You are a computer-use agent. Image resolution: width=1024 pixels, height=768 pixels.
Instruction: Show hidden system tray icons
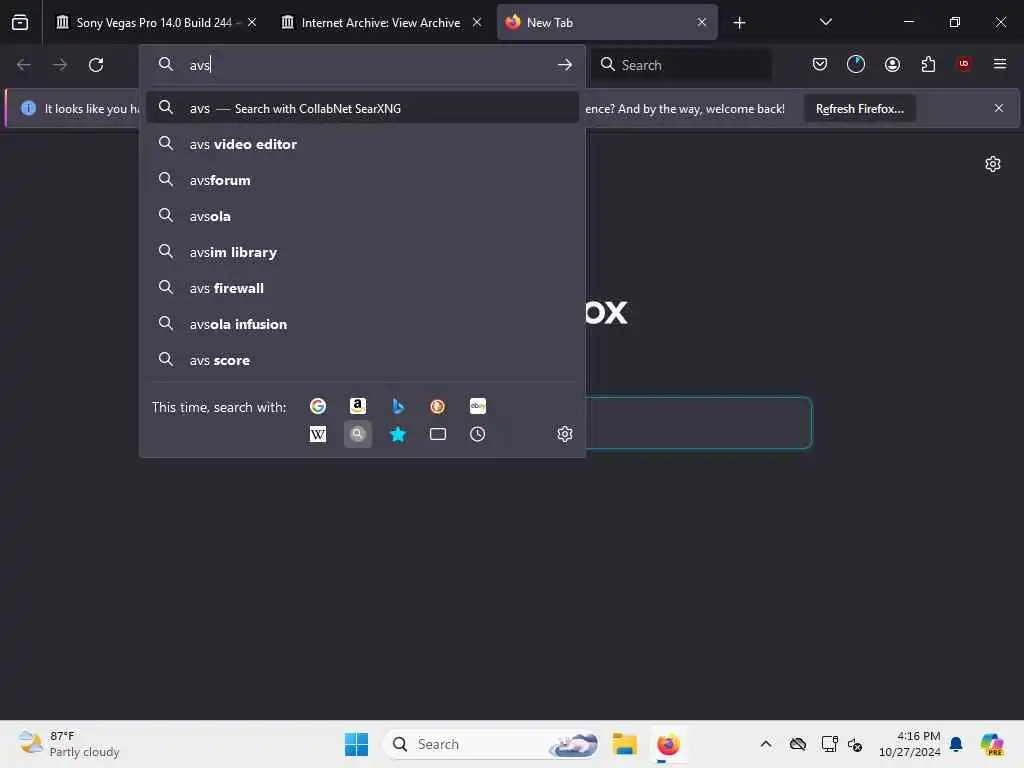pos(766,744)
